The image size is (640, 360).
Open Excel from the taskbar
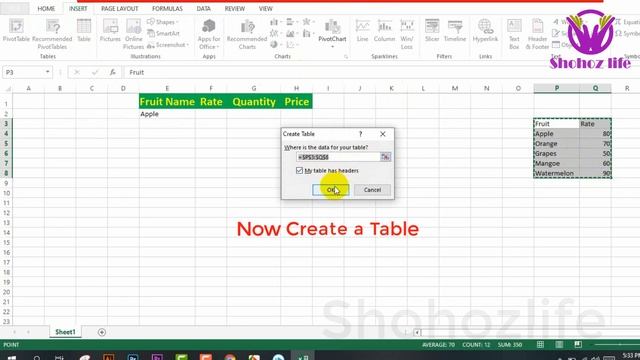303,357
